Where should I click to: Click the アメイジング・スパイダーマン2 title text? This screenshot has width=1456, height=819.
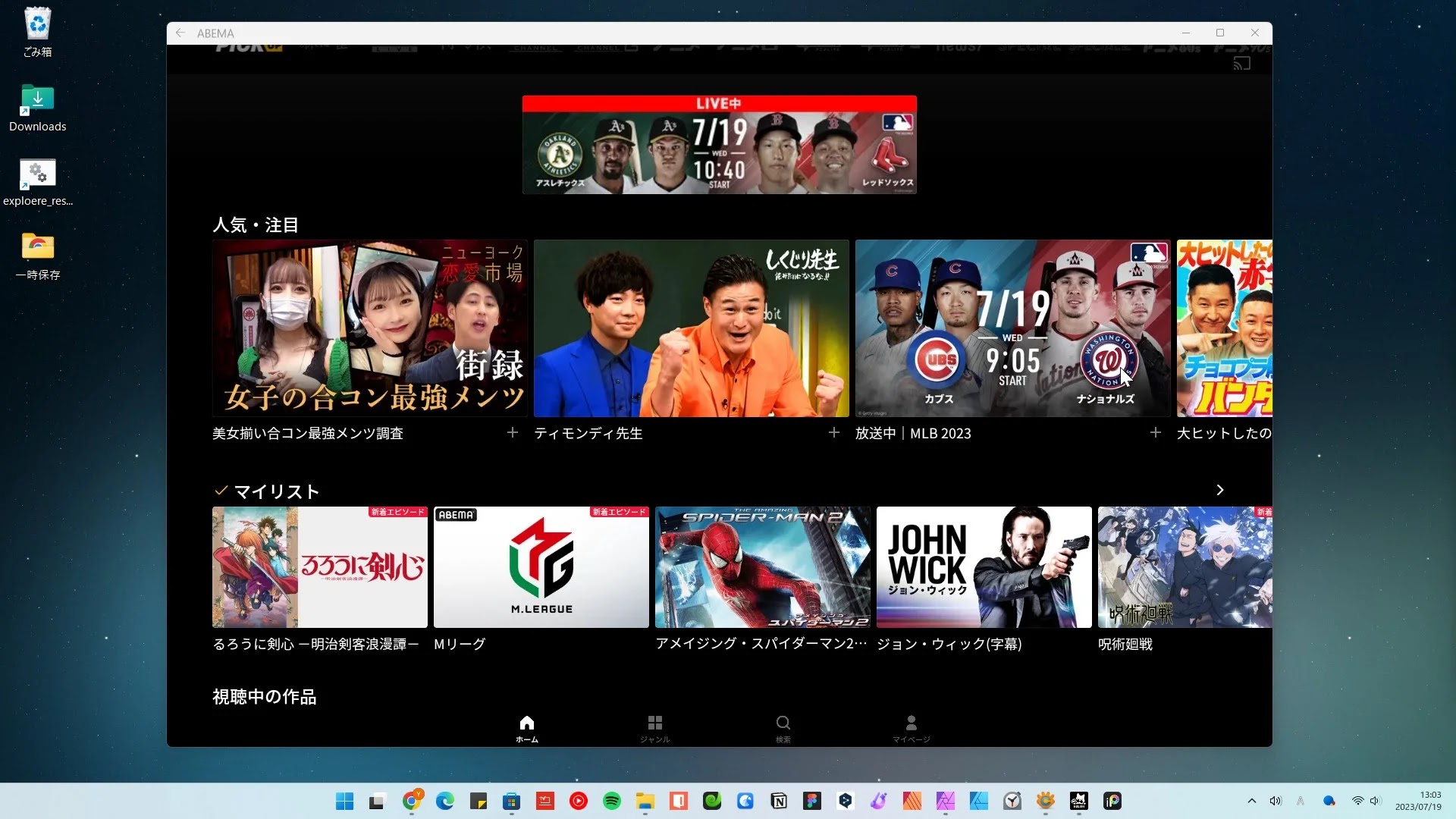(761, 644)
